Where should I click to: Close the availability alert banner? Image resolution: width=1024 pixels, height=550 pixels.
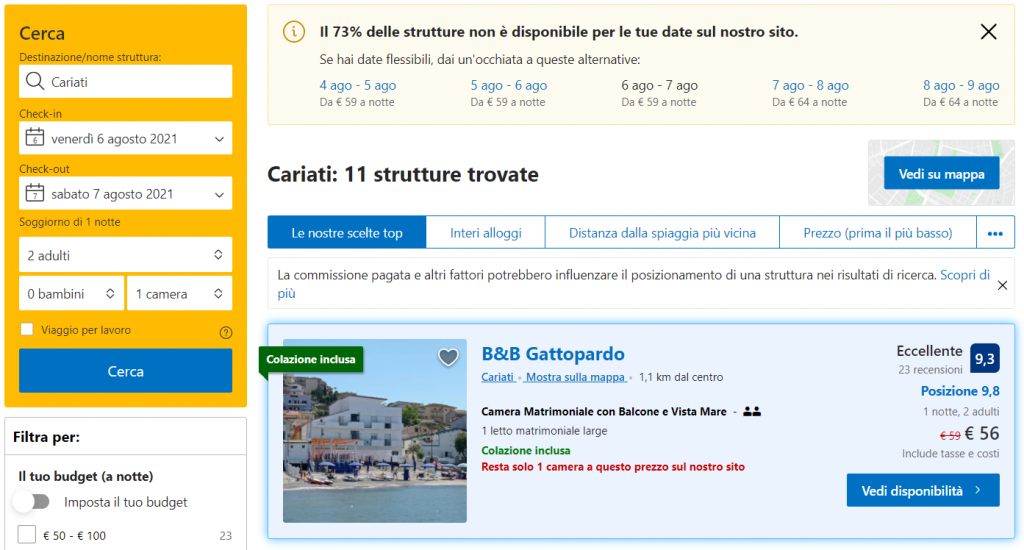[x=988, y=32]
